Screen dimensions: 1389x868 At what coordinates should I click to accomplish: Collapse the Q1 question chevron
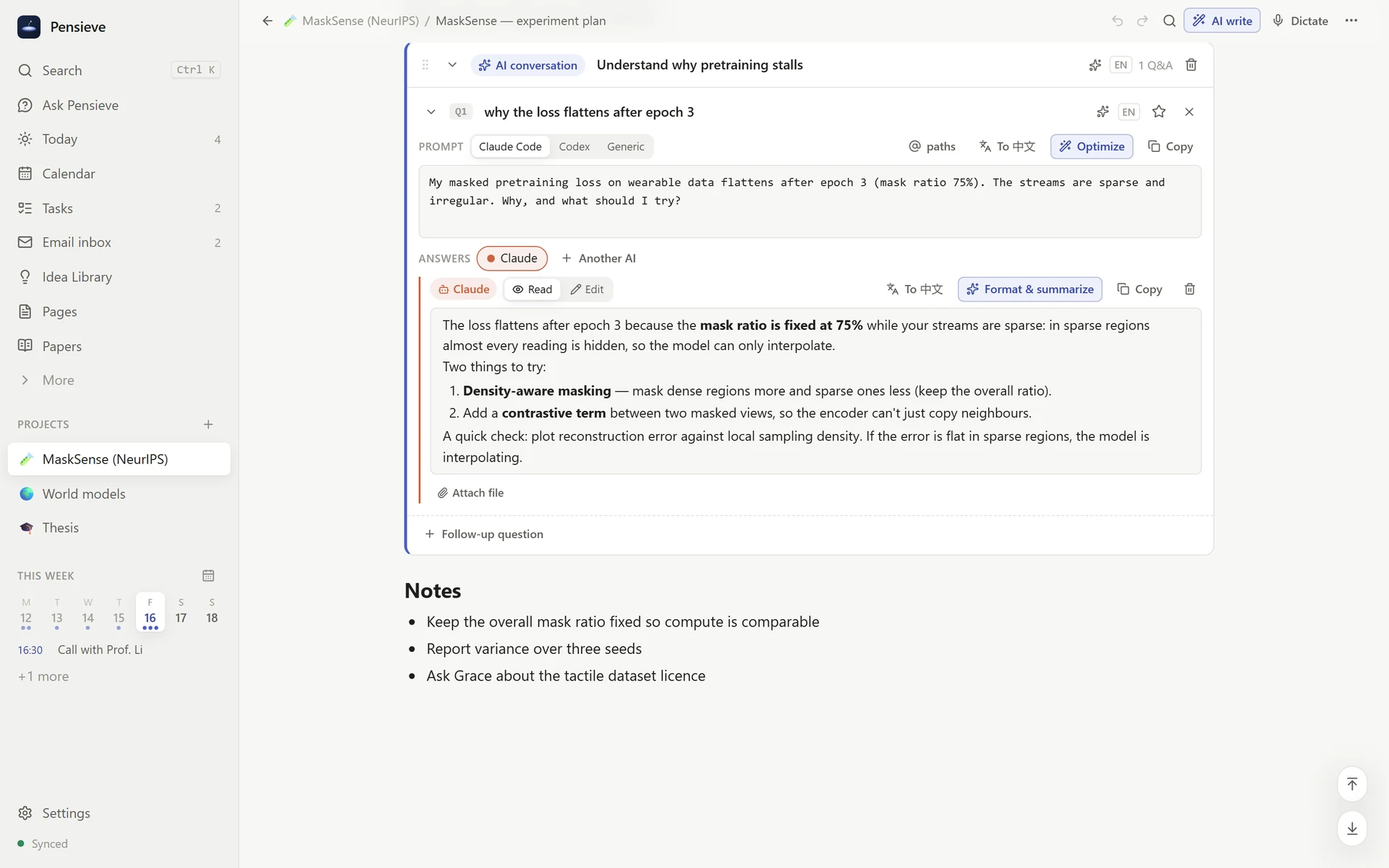(431, 112)
